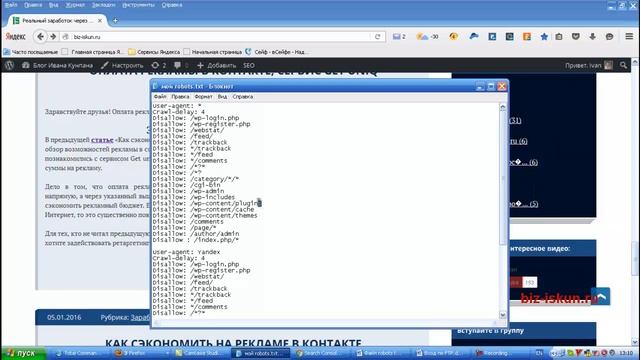The height and width of the screenshot is (360, 640).
Task: Open the Firefox Инструменты menu
Action: [138, 5]
